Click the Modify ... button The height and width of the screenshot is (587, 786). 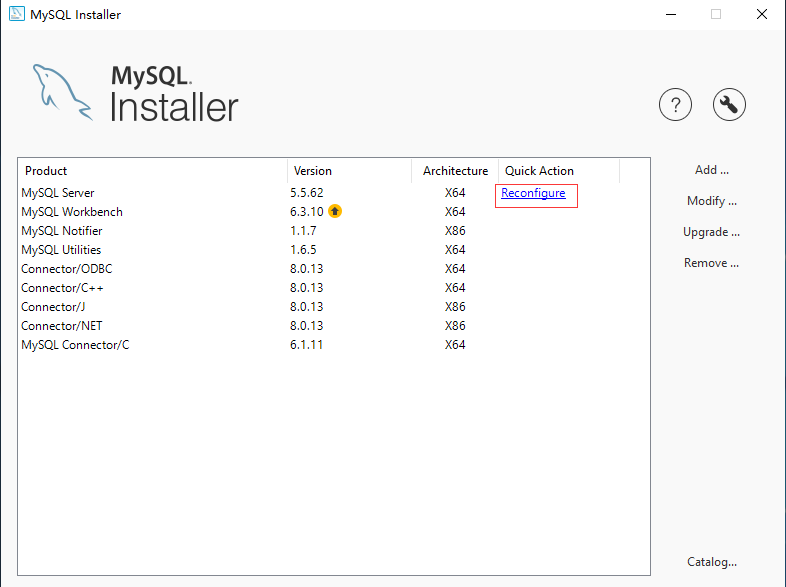pos(711,201)
